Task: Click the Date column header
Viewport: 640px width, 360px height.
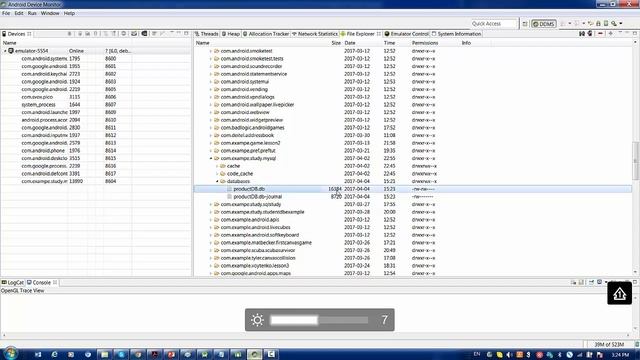Action: pos(350,43)
